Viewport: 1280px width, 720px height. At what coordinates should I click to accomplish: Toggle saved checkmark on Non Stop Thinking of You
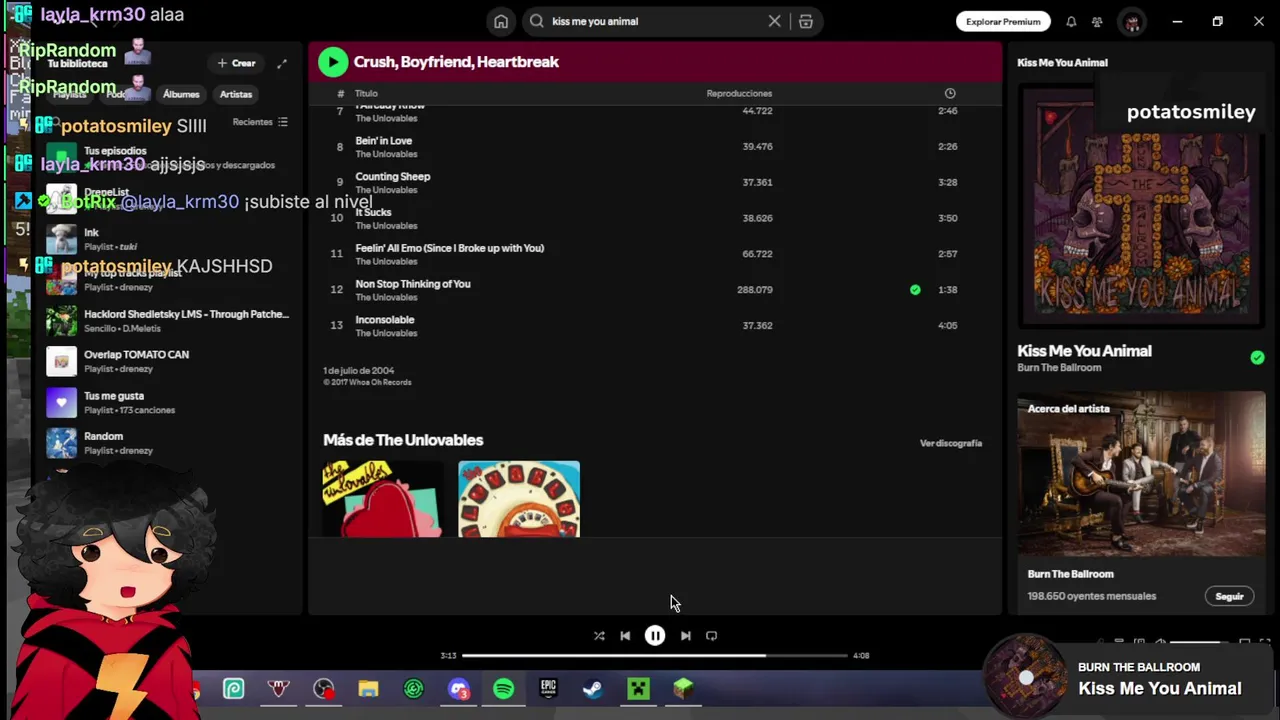915,290
